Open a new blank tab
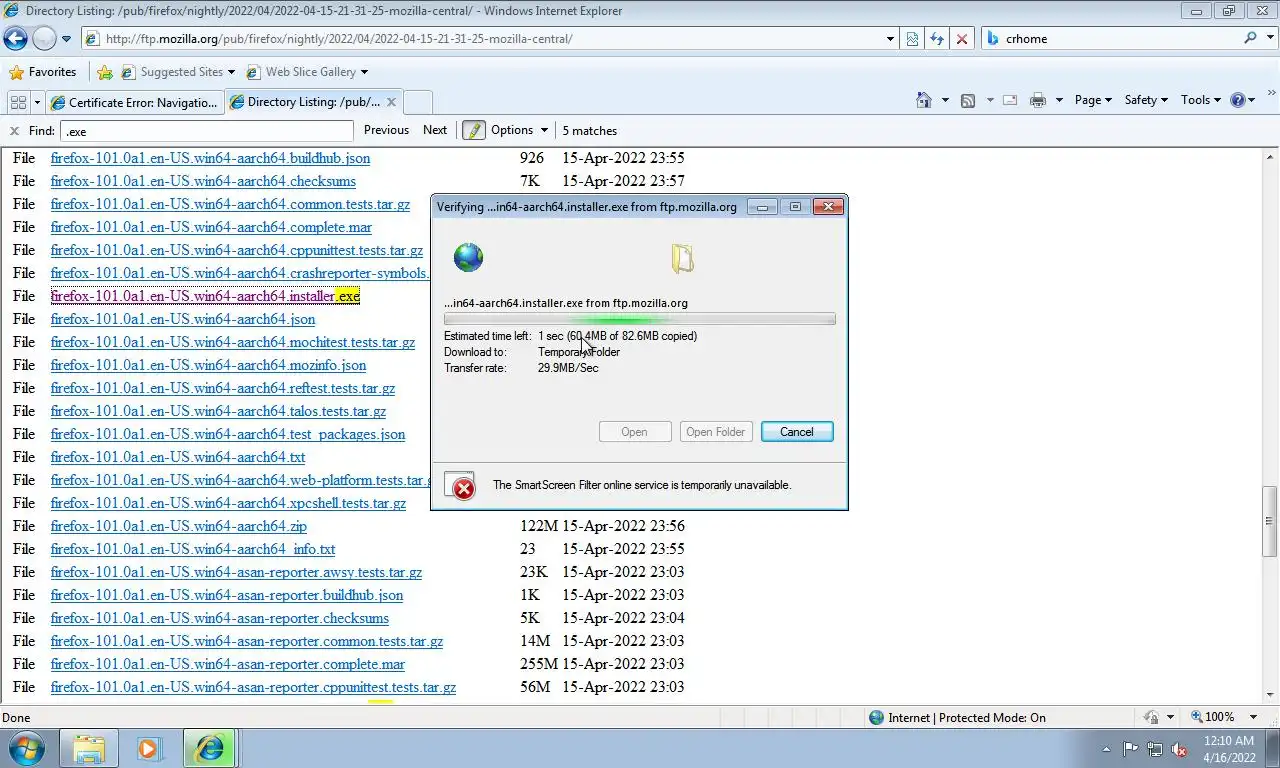Screen dimensions: 1280x768 pyautogui.click(x=417, y=102)
